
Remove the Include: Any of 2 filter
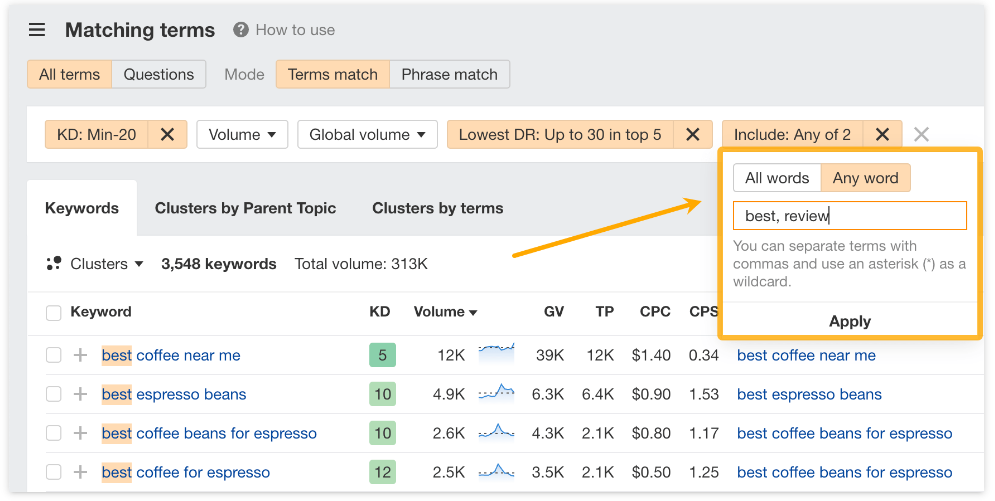pyautogui.click(x=882, y=135)
